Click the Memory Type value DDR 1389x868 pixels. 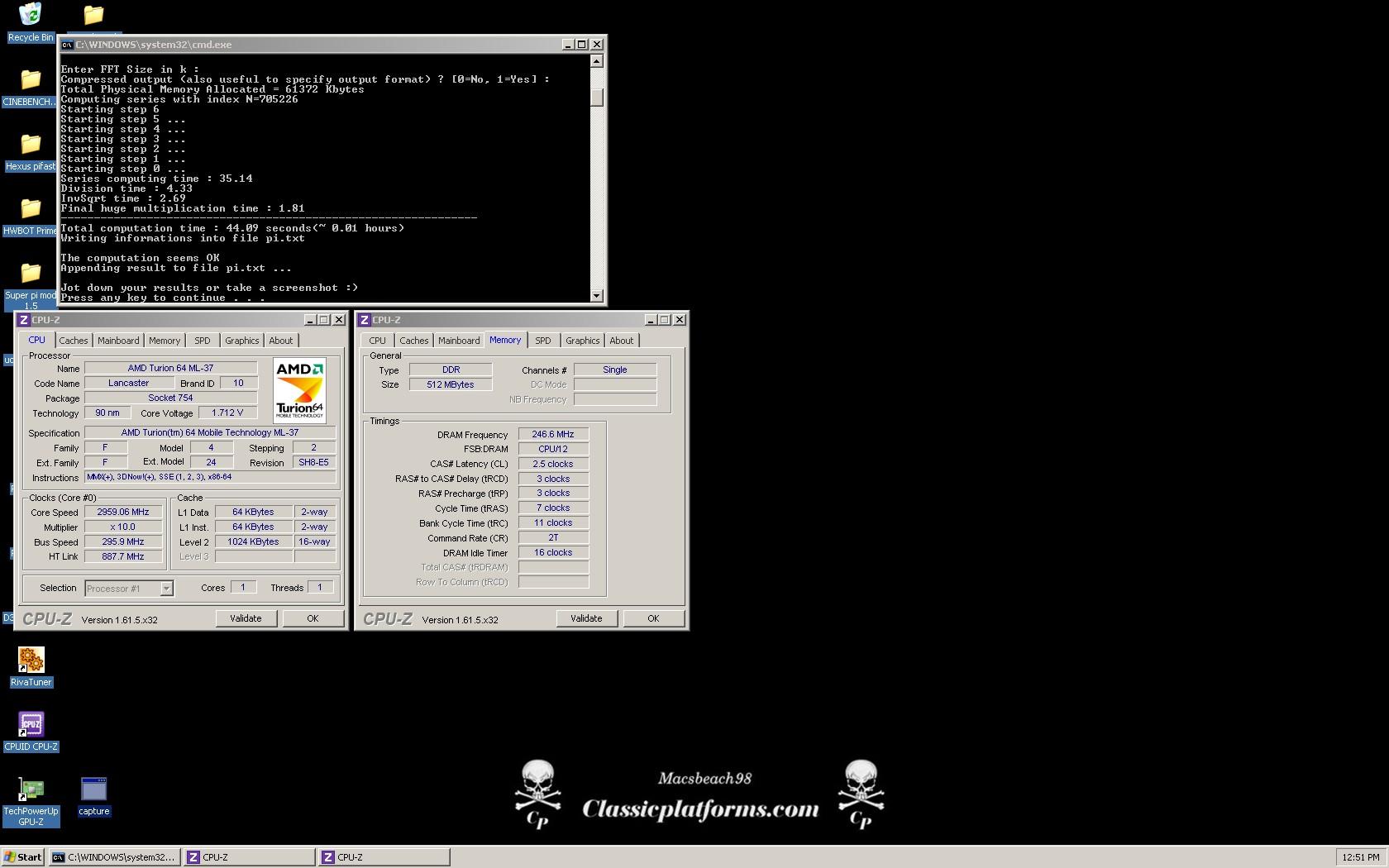[451, 370]
